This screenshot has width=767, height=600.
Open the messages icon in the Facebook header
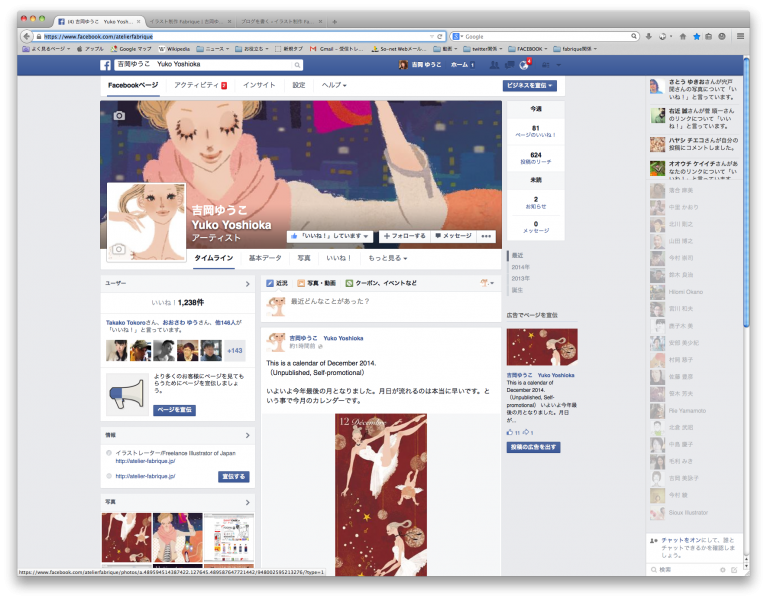pyautogui.click(x=509, y=65)
